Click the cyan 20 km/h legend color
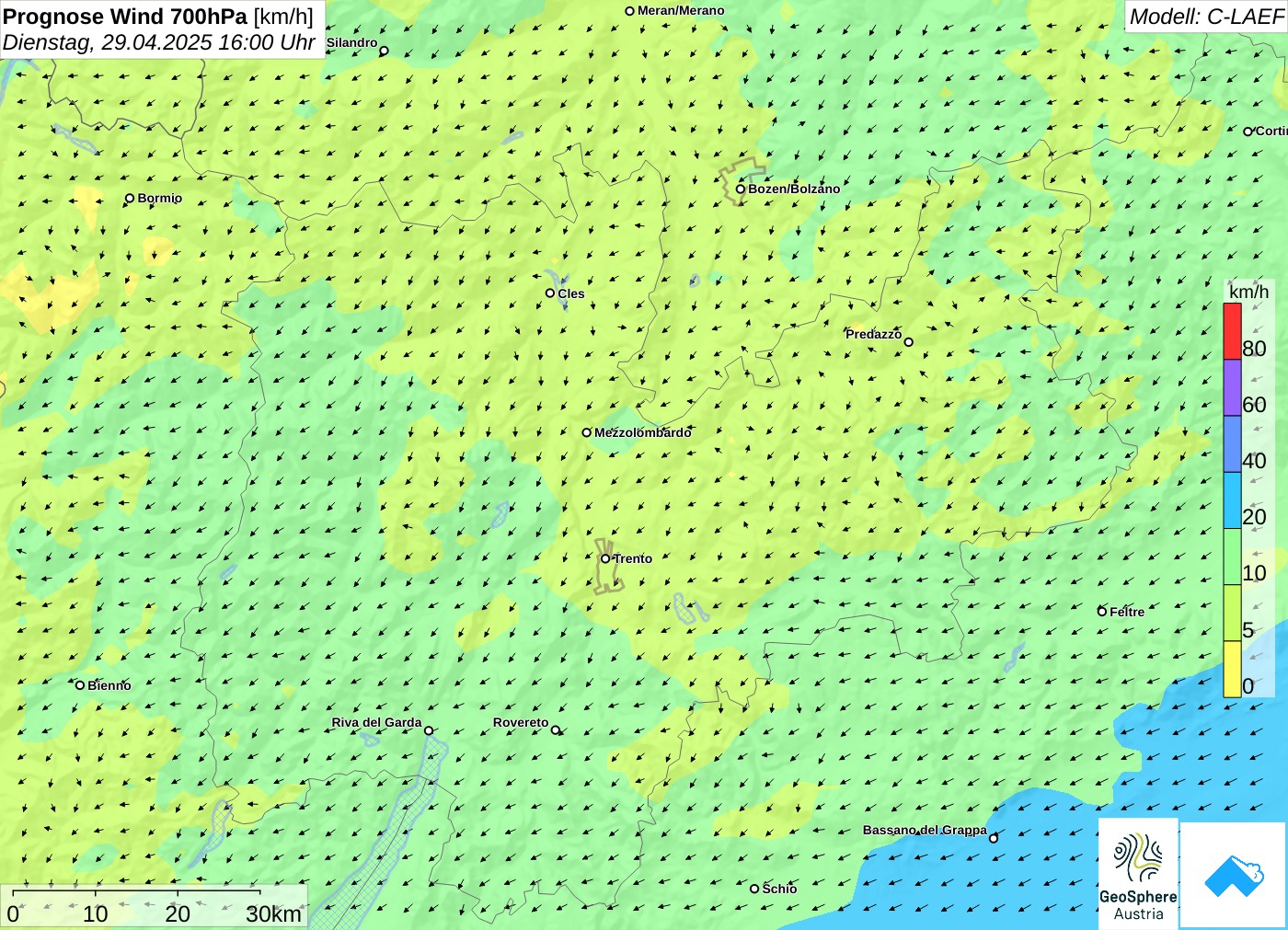 click(1232, 499)
